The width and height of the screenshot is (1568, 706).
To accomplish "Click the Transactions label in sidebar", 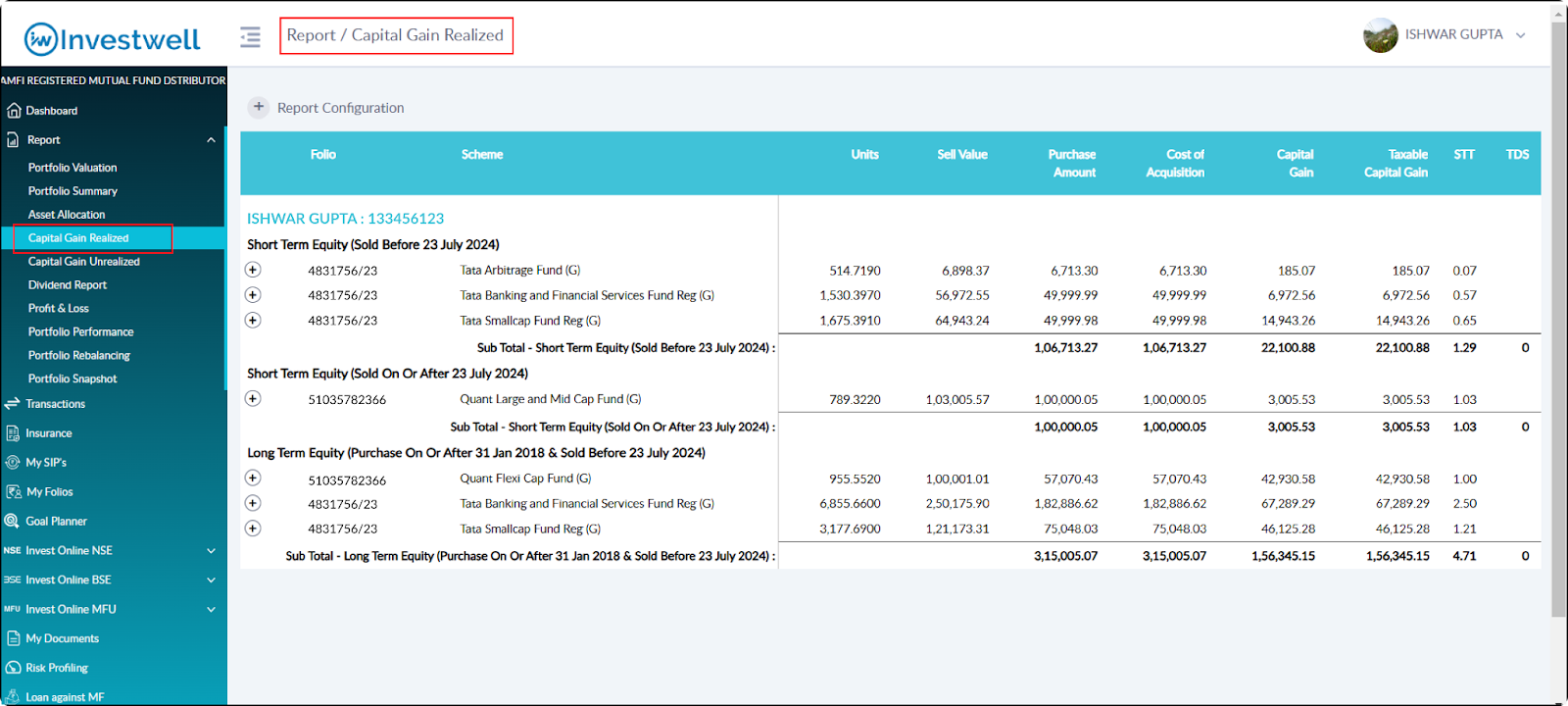I will click(x=56, y=404).
